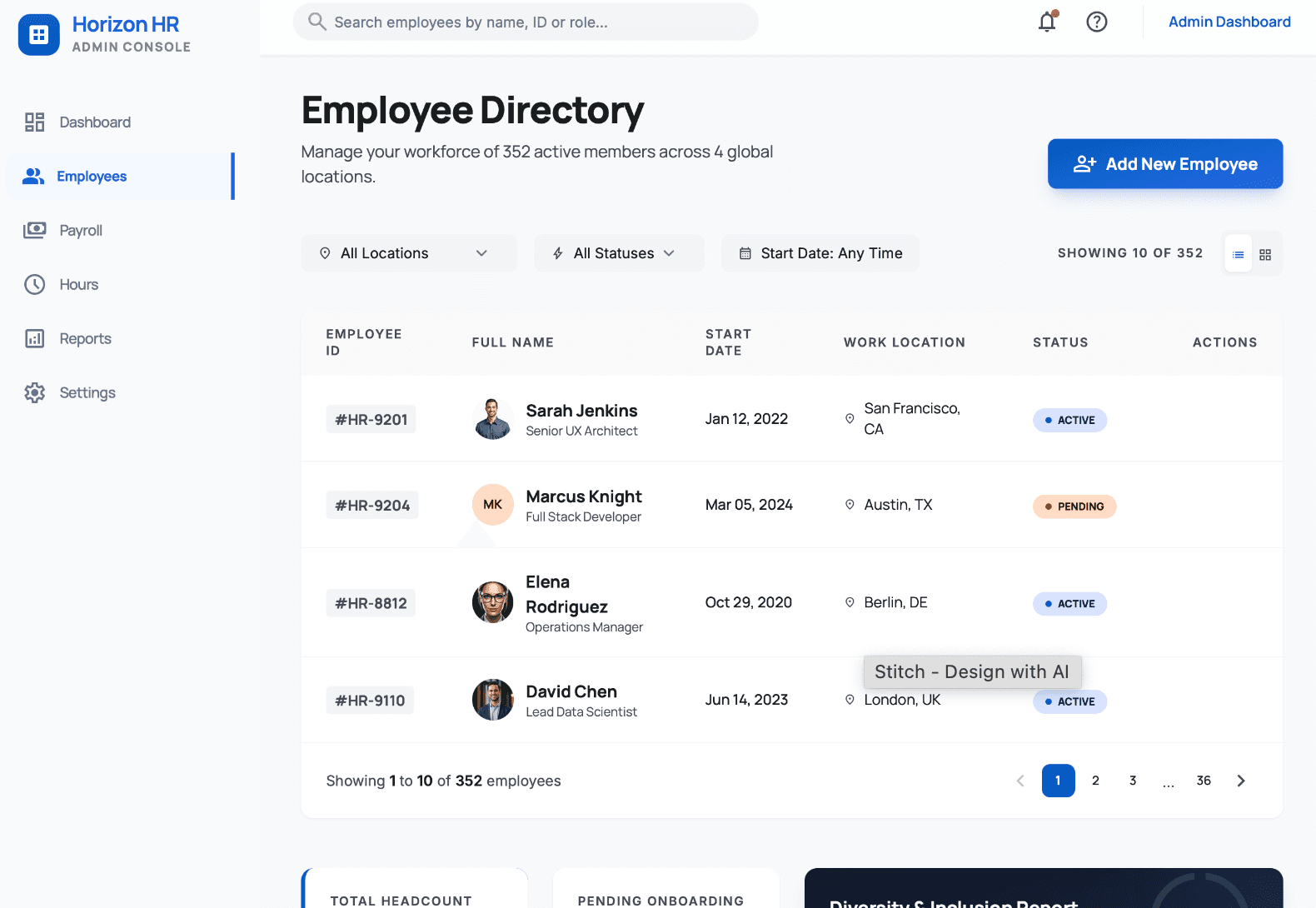
Task: Open Settings in the sidebar
Action: point(121,393)
